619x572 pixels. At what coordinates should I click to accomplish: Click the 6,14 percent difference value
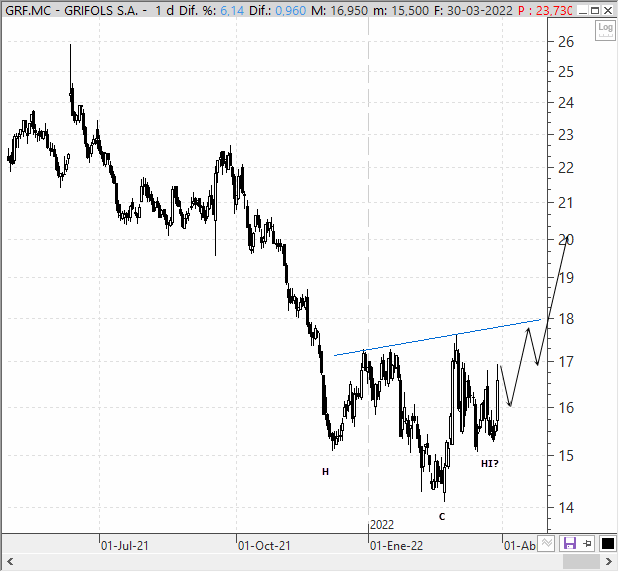pyautogui.click(x=232, y=11)
